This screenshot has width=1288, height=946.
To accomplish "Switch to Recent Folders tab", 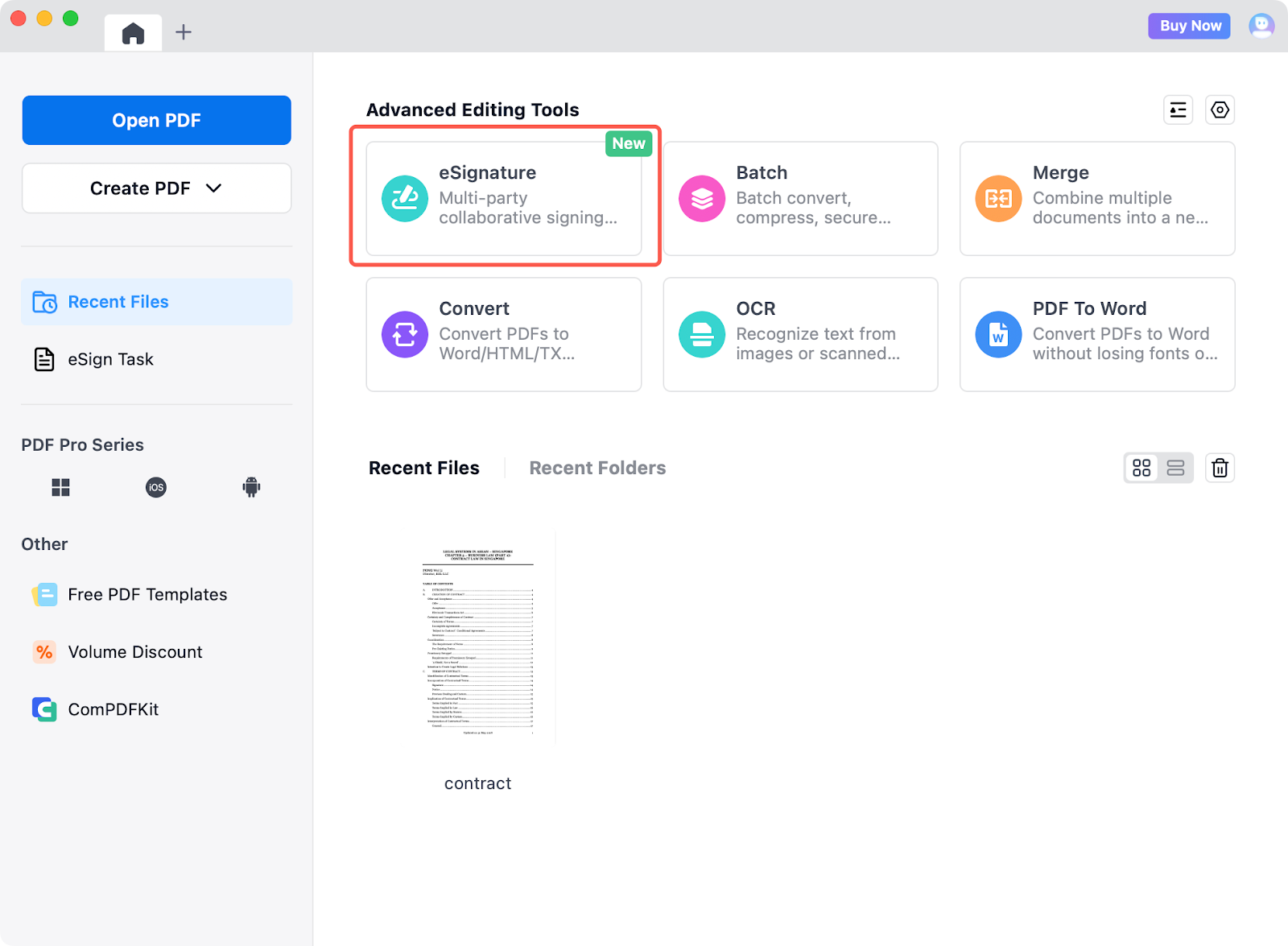I will [x=597, y=468].
